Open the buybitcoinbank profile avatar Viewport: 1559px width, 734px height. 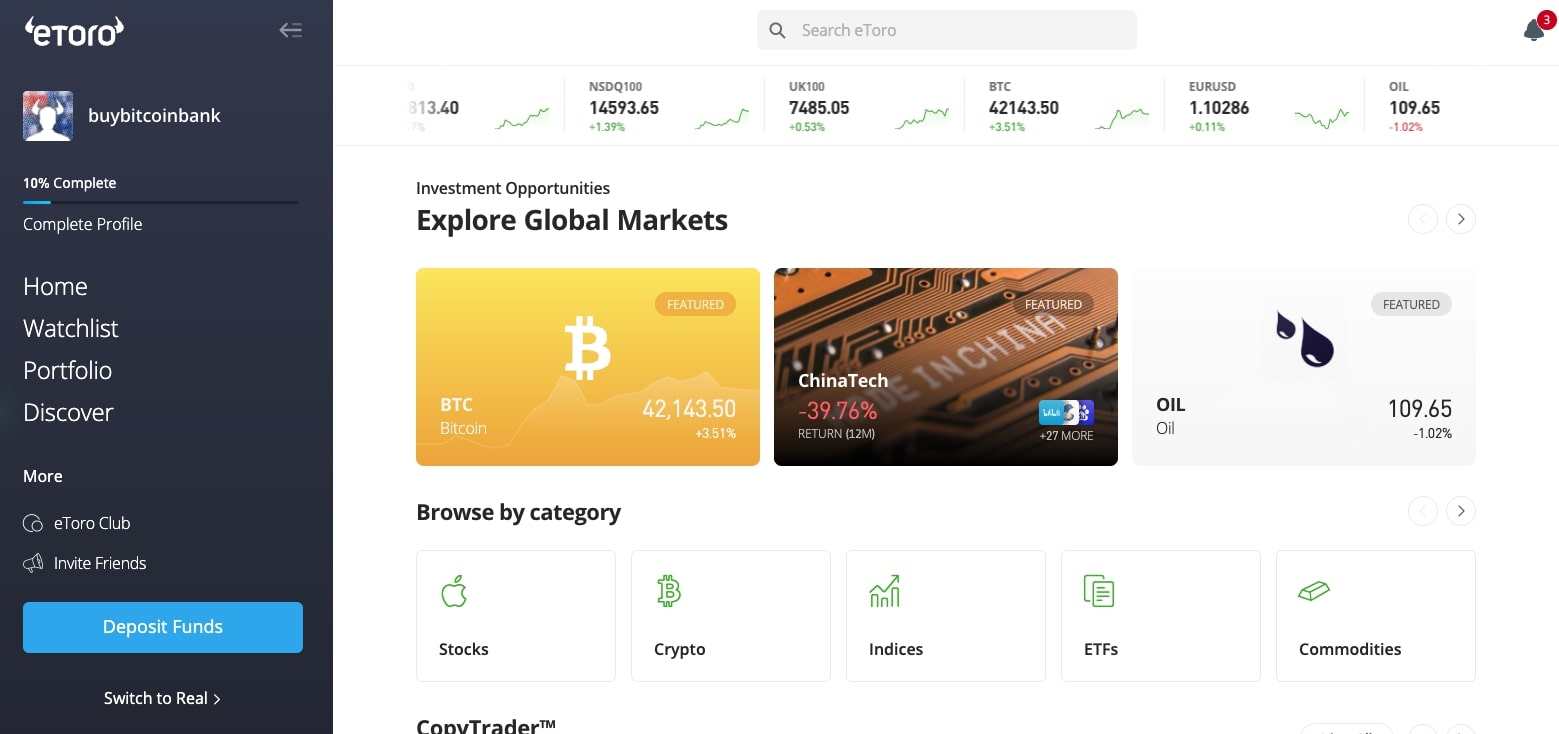pos(48,116)
